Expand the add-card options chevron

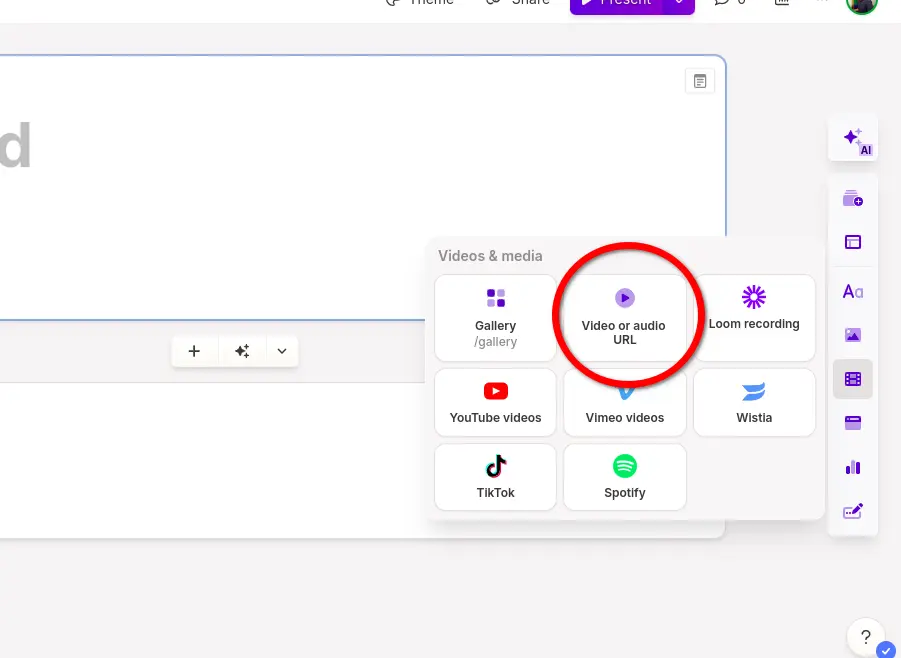pos(282,351)
